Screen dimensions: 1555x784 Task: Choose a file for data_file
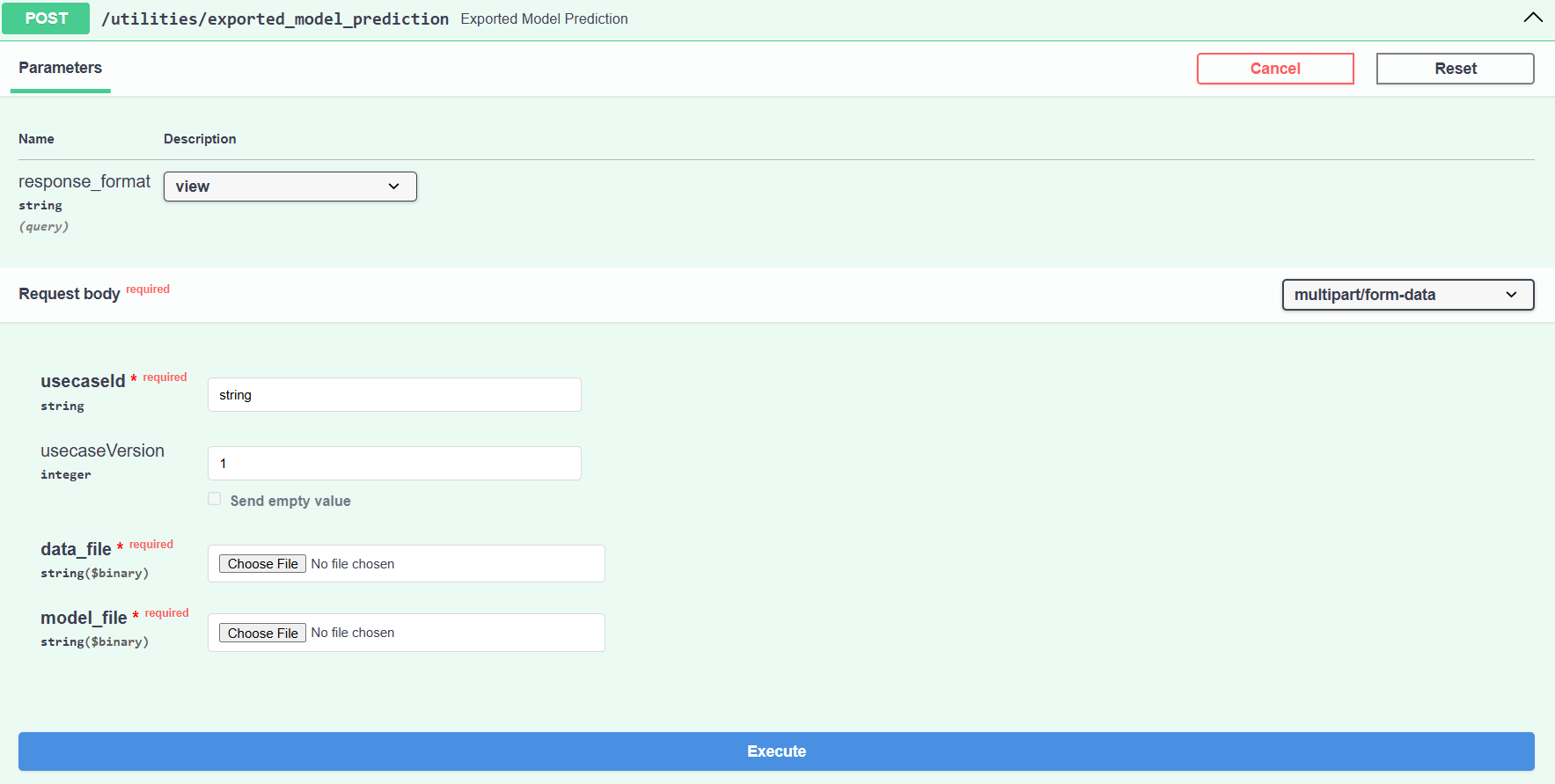pyautogui.click(x=262, y=564)
